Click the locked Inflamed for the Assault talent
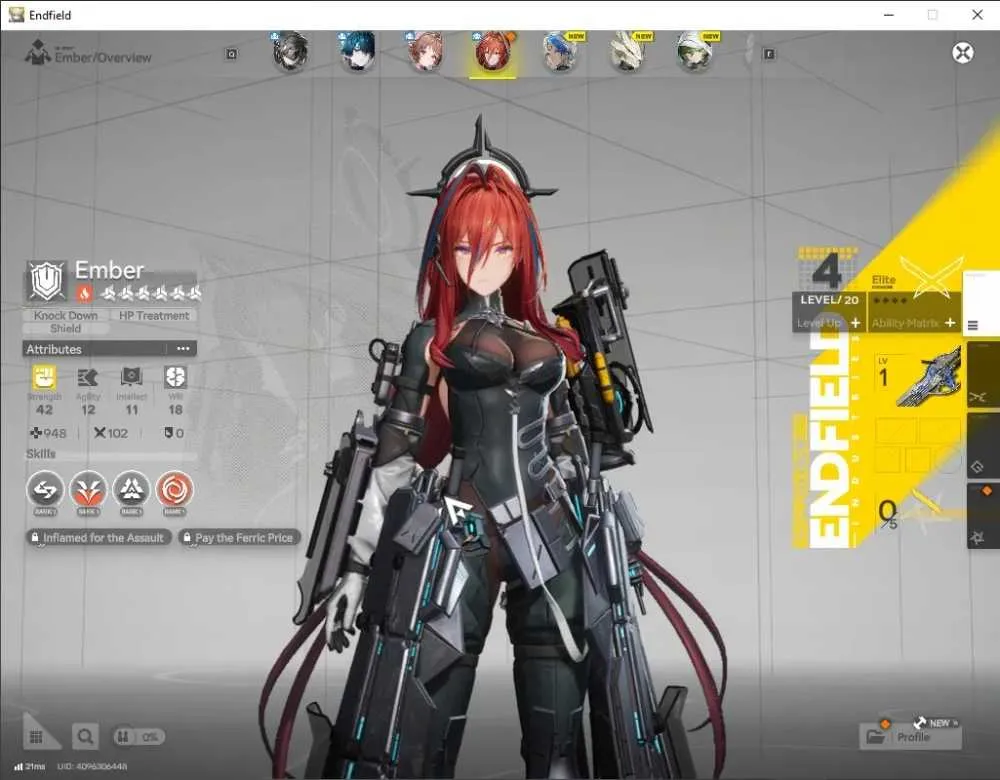 (x=99, y=538)
